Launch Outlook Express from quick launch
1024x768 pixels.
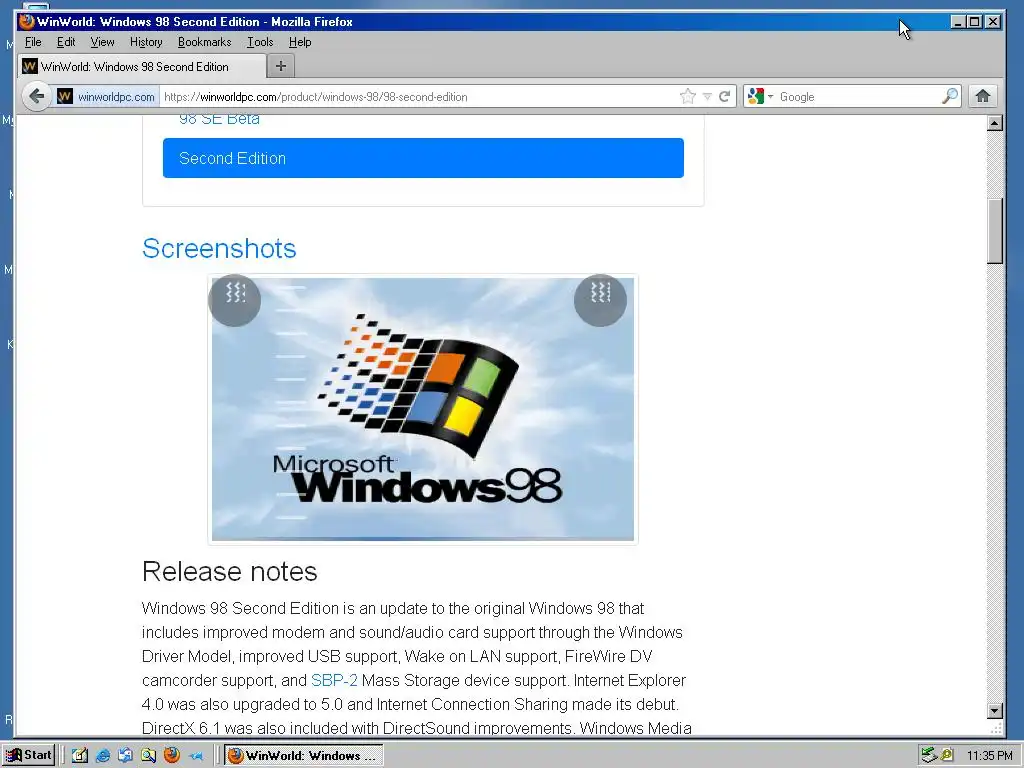tap(125, 756)
